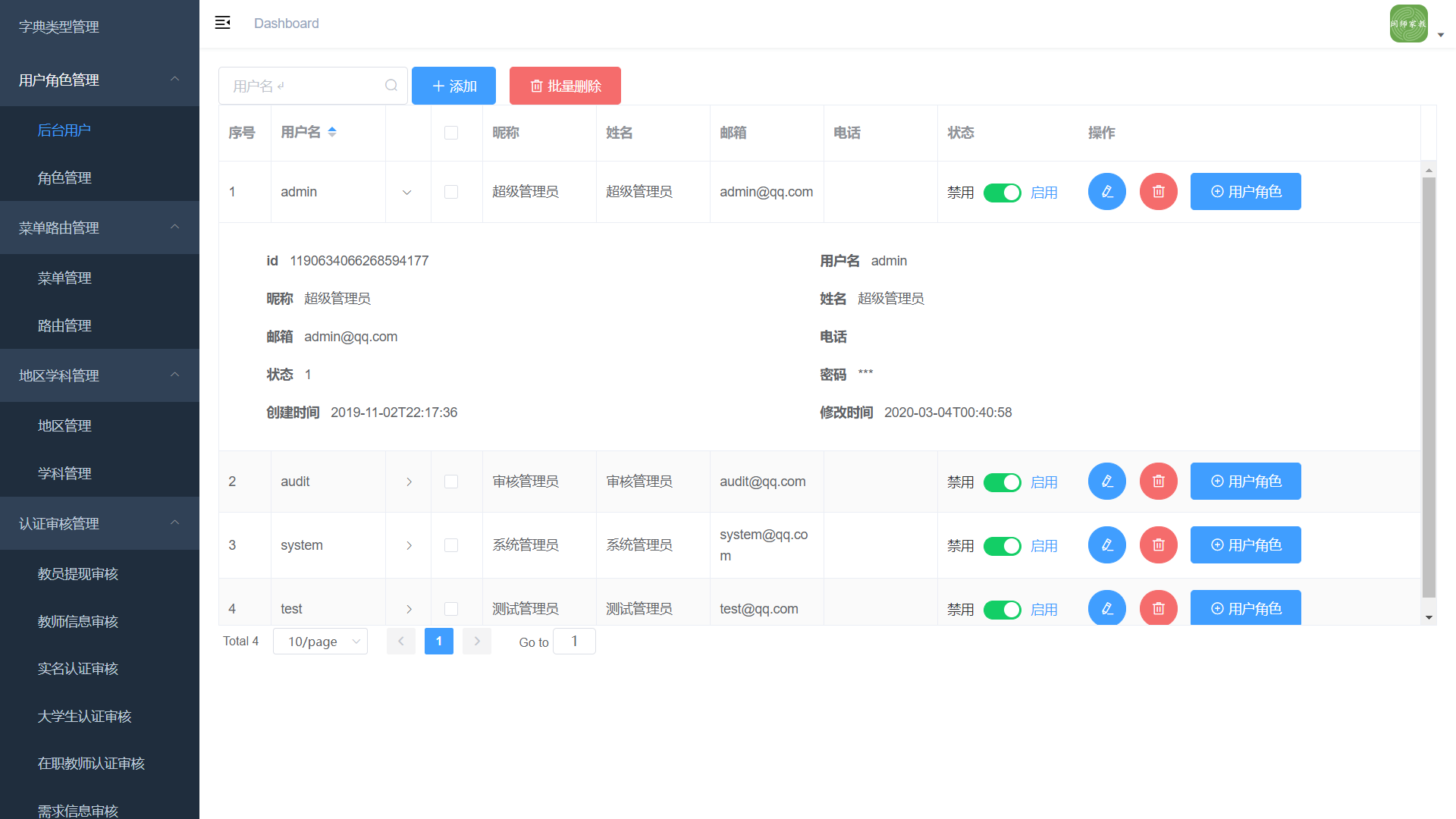This screenshot has width=1456, height=819.
Task: Click the red delete icon for admin row
Action: click(x=1158, y=192)
